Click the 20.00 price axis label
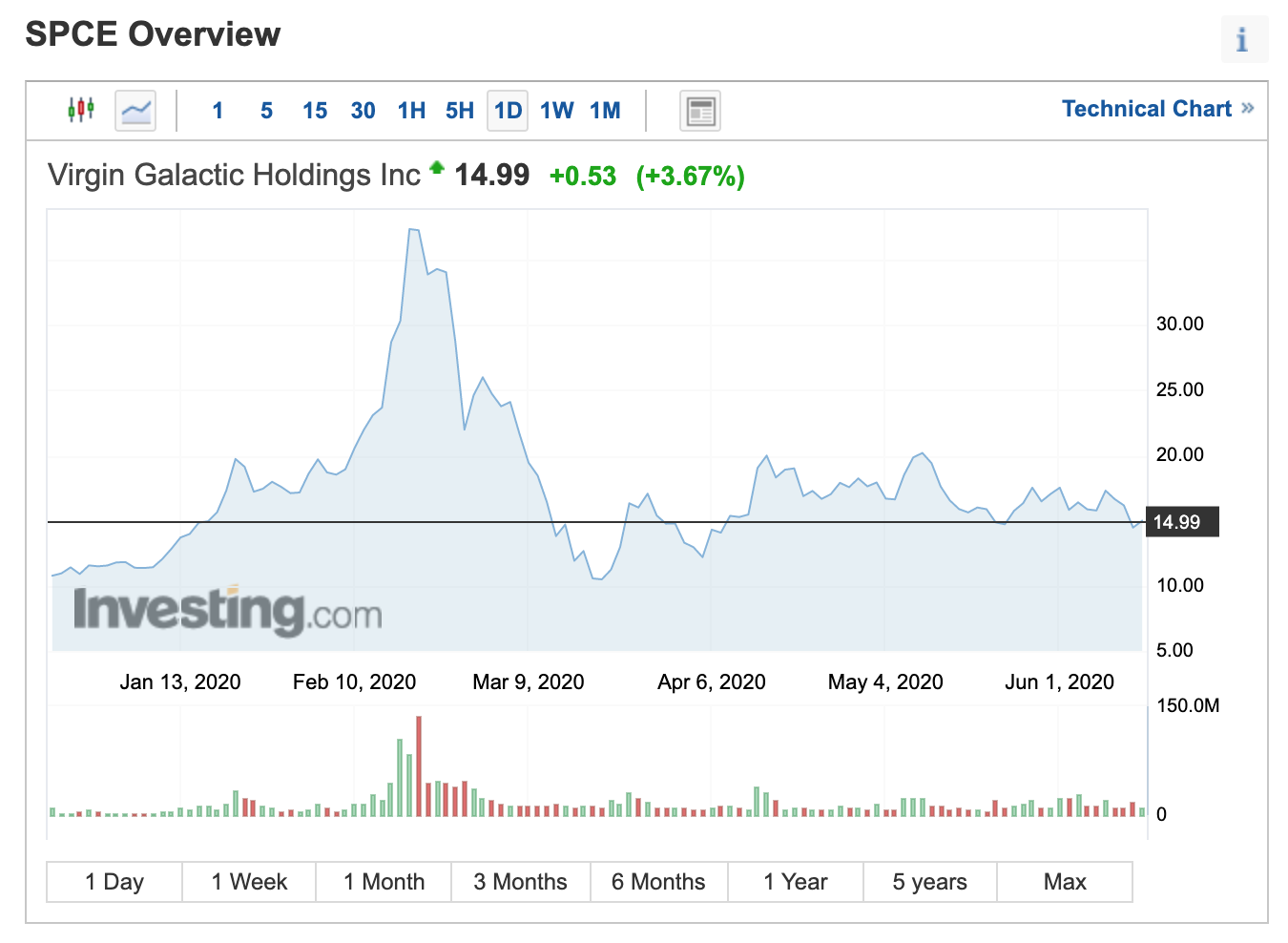 click(x=1180, y=454)
